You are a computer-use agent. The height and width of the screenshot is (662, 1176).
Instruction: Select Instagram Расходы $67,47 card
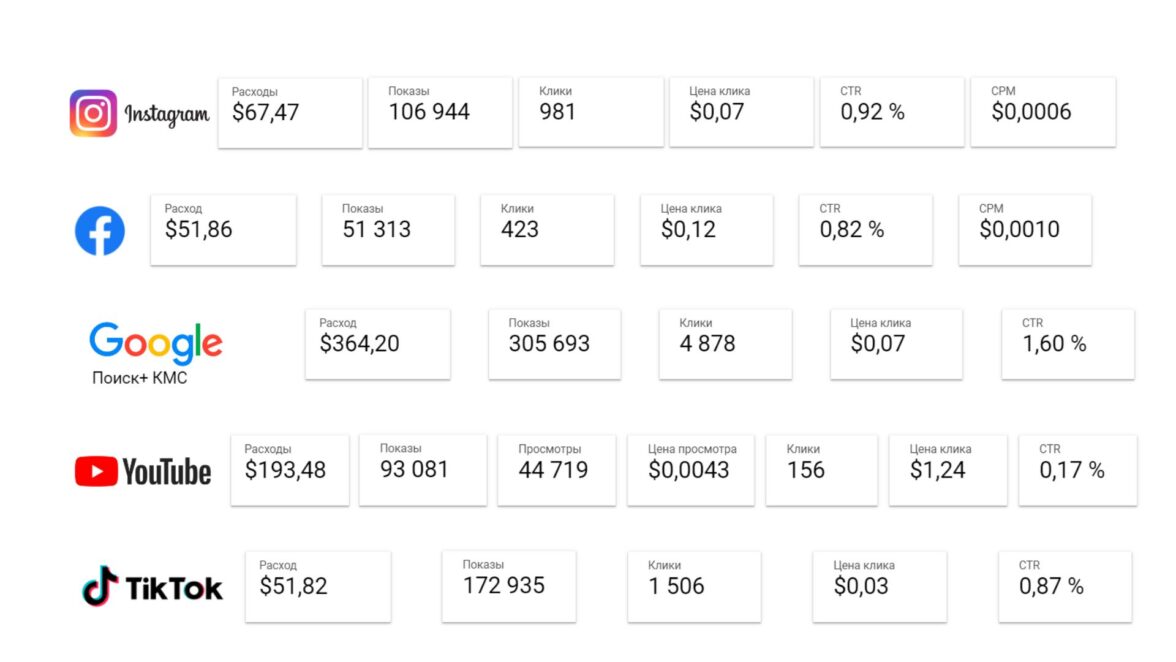pos(290,113)
